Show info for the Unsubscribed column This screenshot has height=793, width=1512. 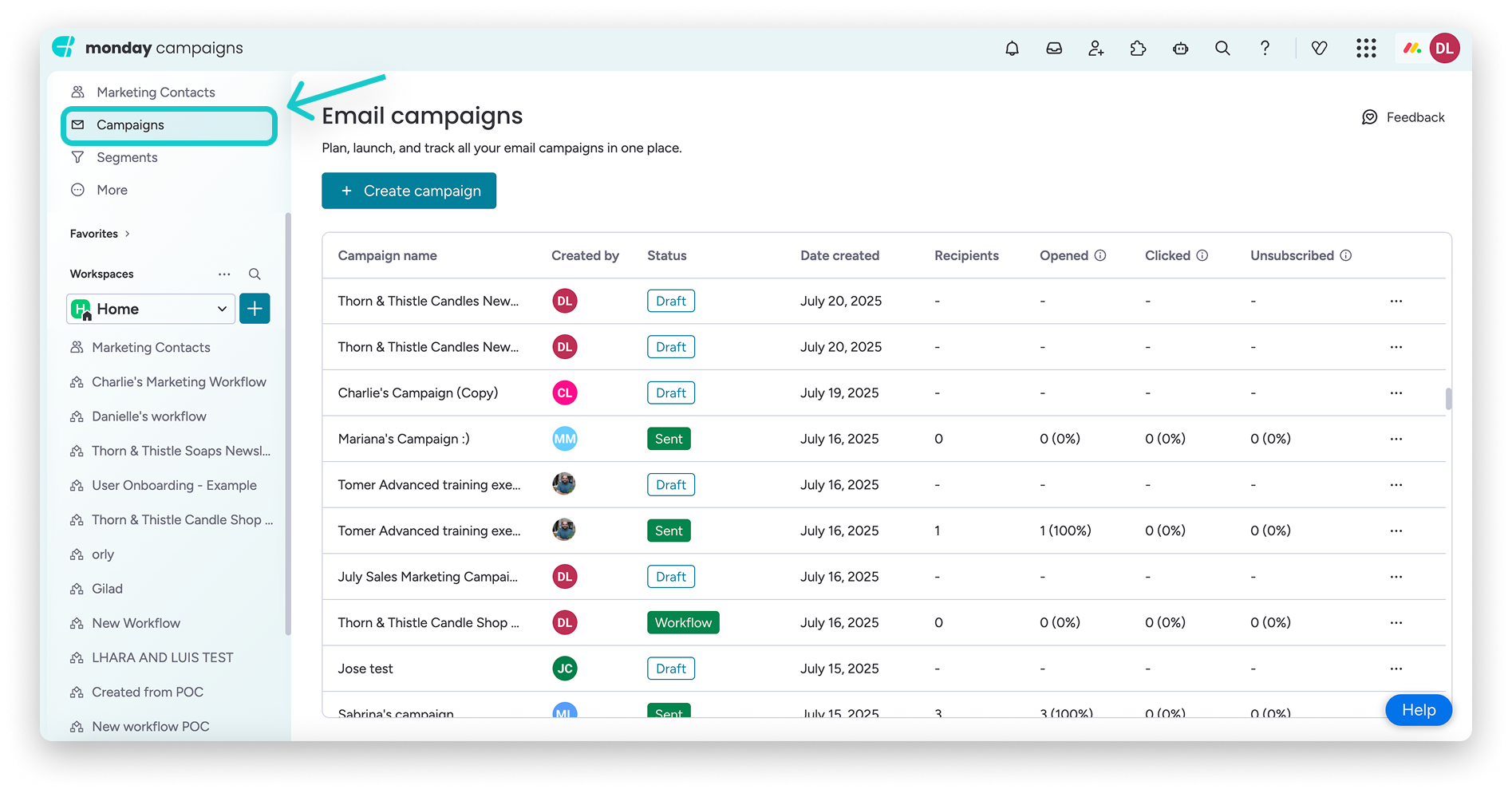click(x=1346, y=255)
